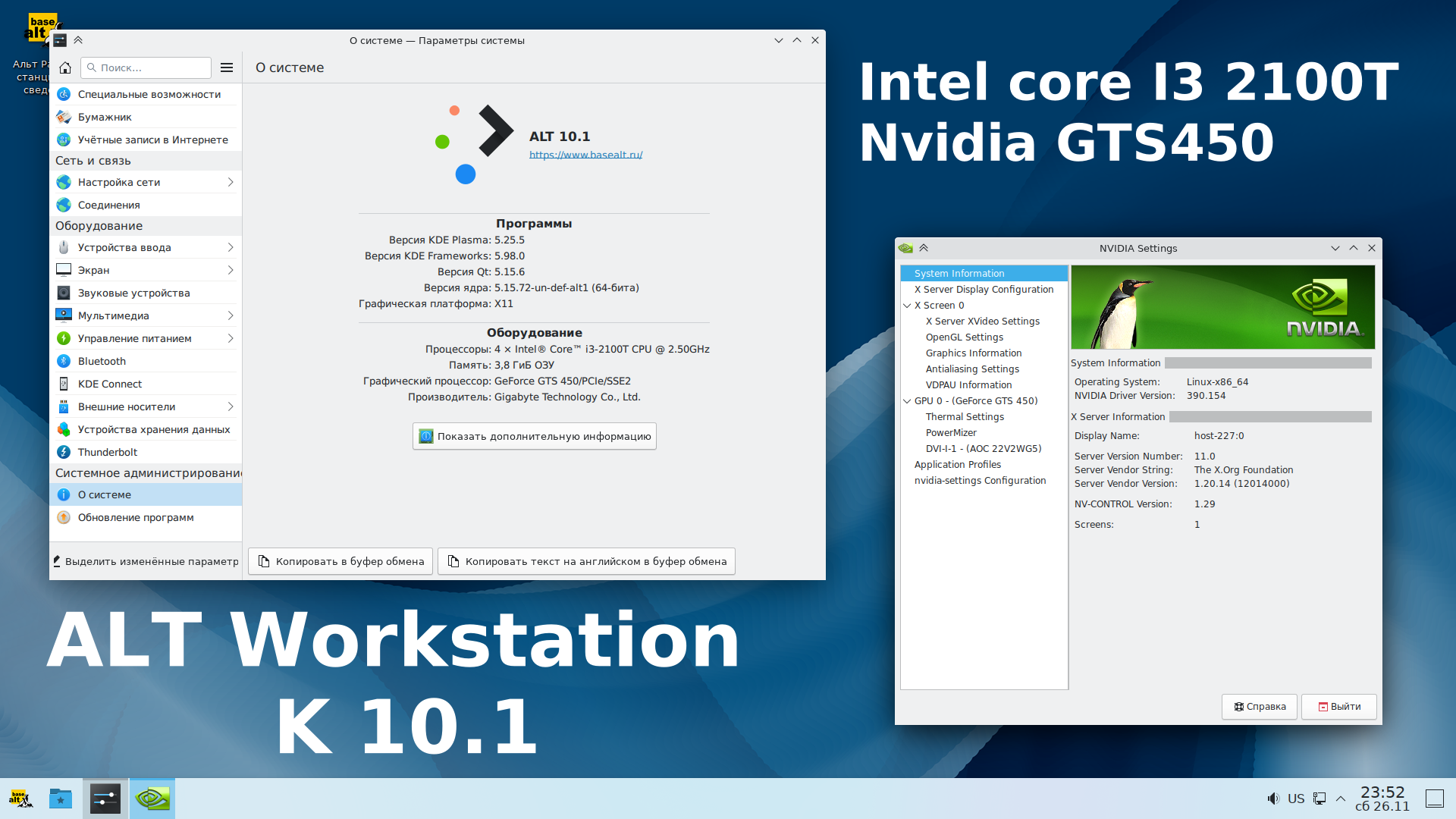Click the home icon in System Settings toolbar
1456x819 pixels.
tap(65, 67)
